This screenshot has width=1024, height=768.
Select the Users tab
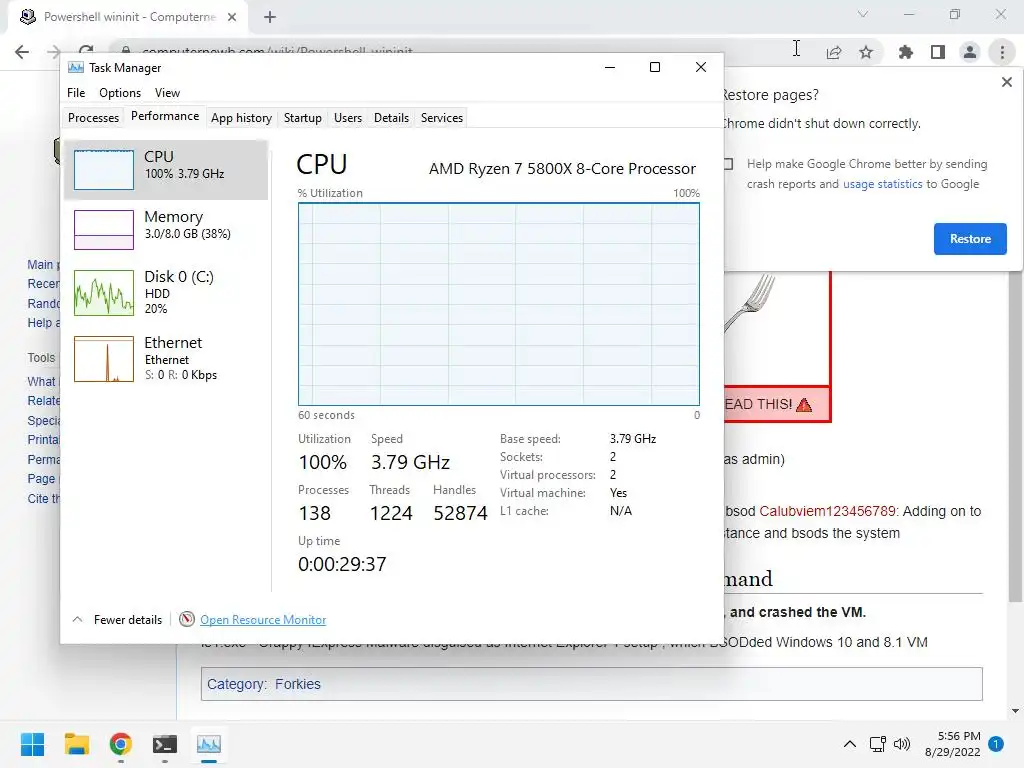tap(347, 118)
